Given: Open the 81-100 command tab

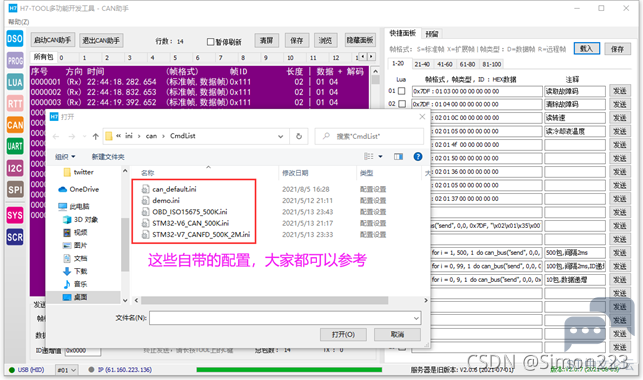Looking at the screenshot, I should point(491,64).
